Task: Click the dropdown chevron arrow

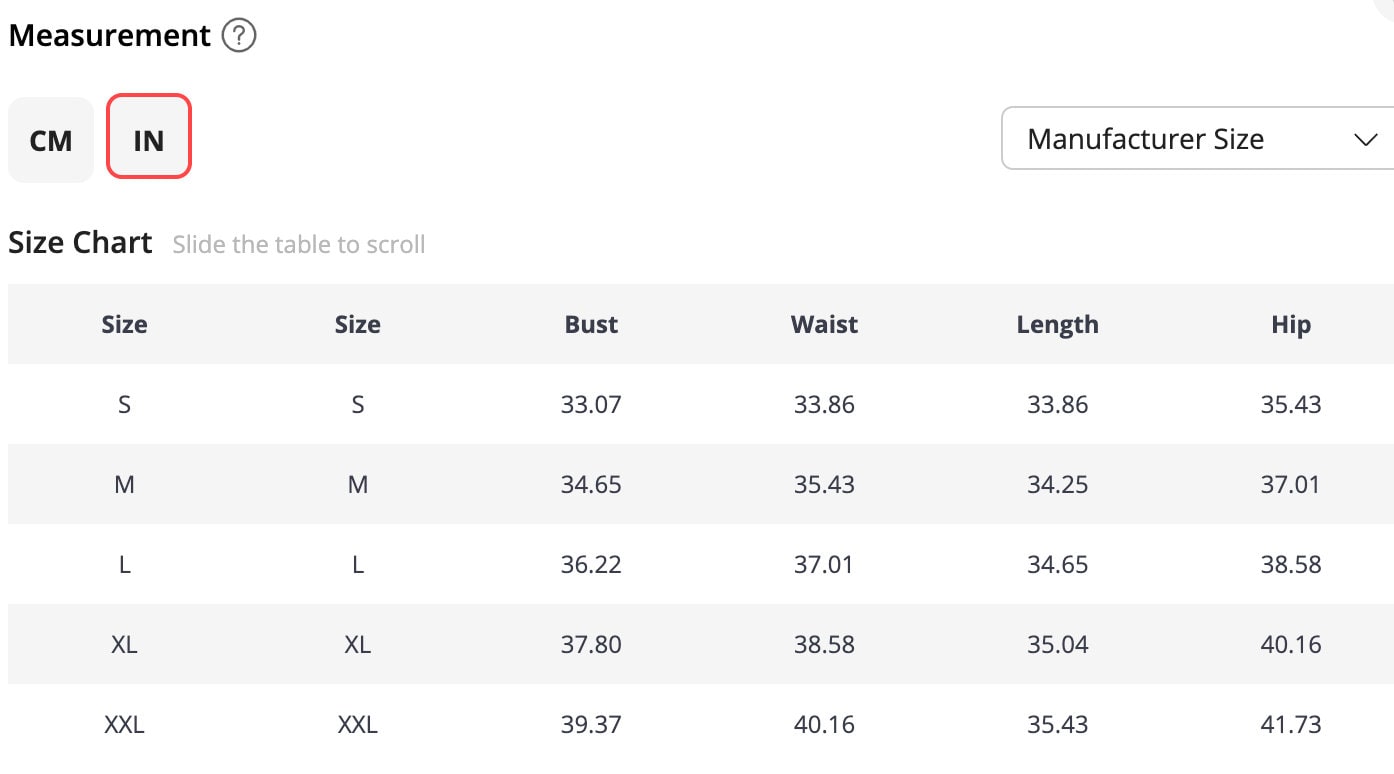Action: point(1365,139)
